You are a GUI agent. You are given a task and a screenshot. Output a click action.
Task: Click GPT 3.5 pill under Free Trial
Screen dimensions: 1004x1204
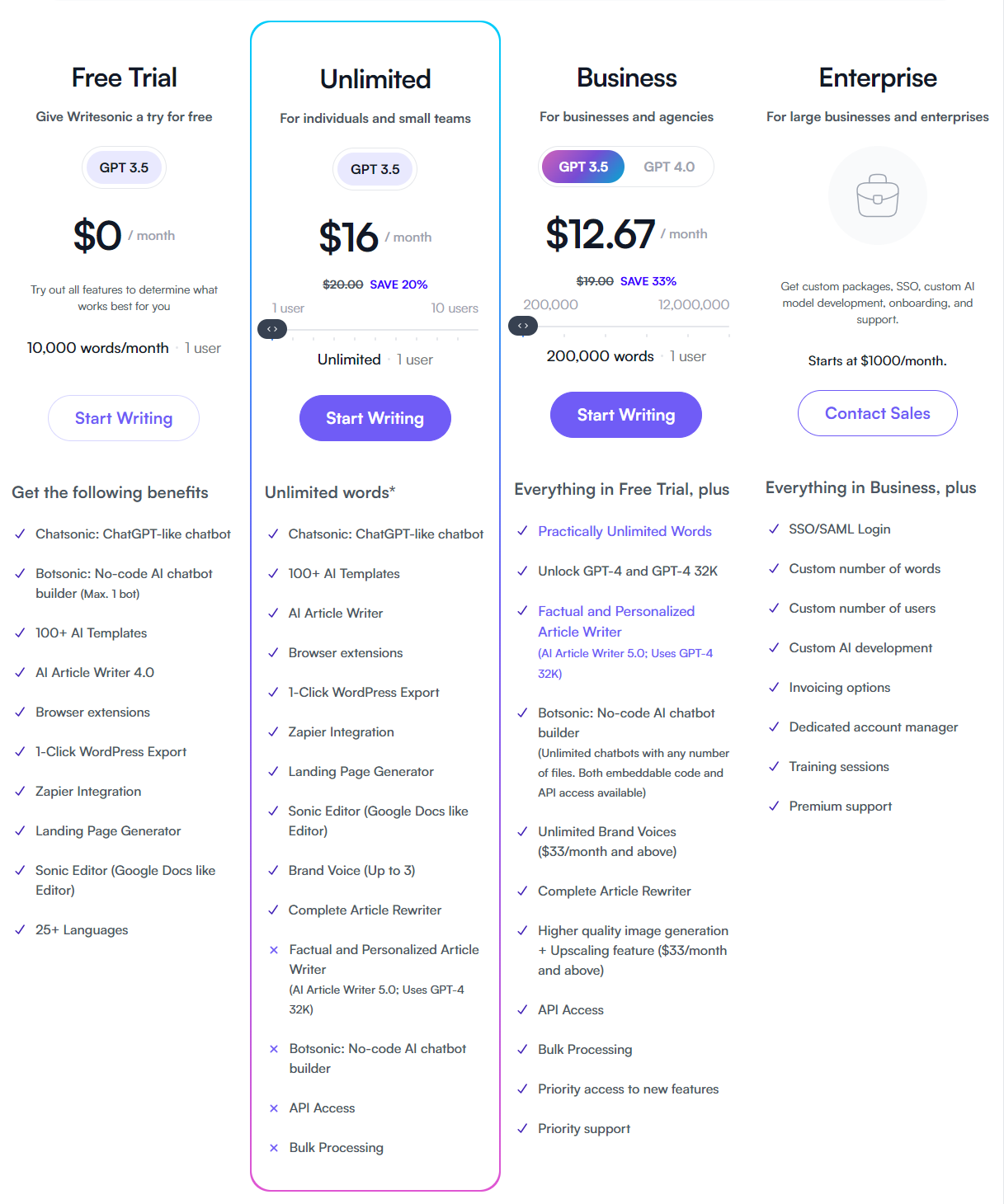tap(124, 167)
